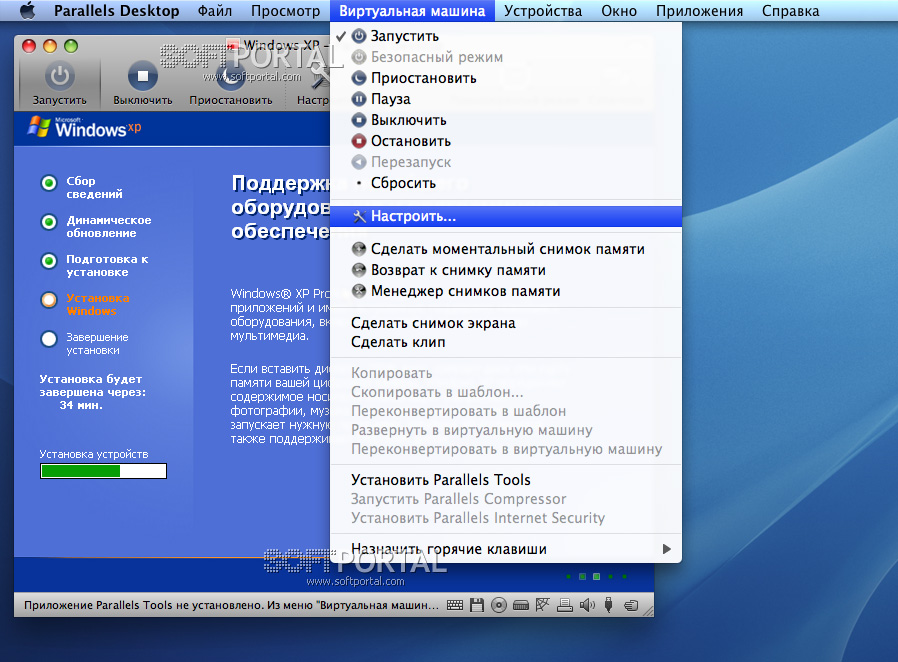
Task: Click the Менеджер снимков памяти icon
Action: (x=359, y=291)
